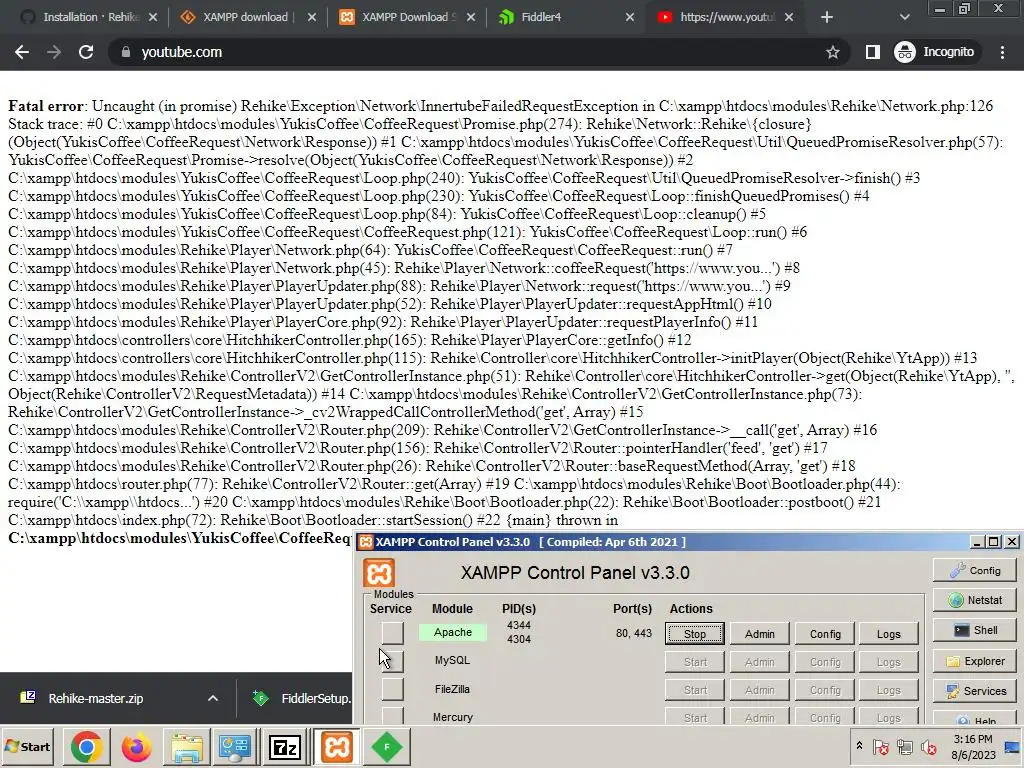Open the Windows Start menu
Viewport: 1024px width, 768px height.
pyautogui.click(x=27, y=746)
